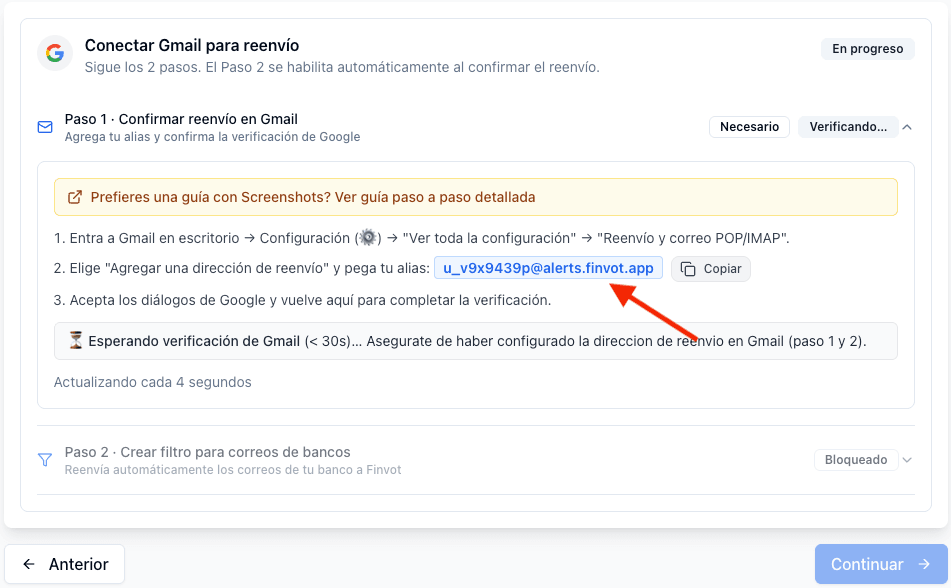Click the hourglass icon in waiting message
Image resolution: width=951 pixels, height=588 pixels.
[x=75, y=341]
